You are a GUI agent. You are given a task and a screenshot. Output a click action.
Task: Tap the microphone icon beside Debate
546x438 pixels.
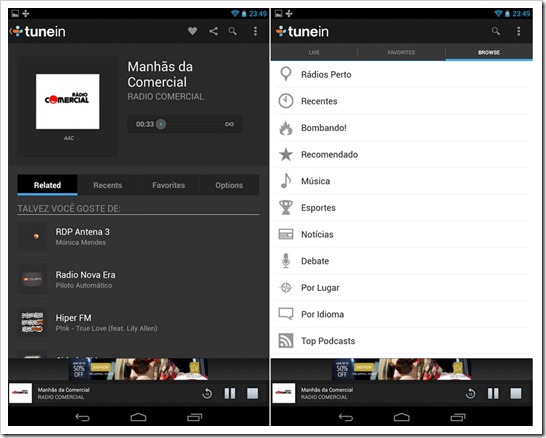[x=286, y=261]
